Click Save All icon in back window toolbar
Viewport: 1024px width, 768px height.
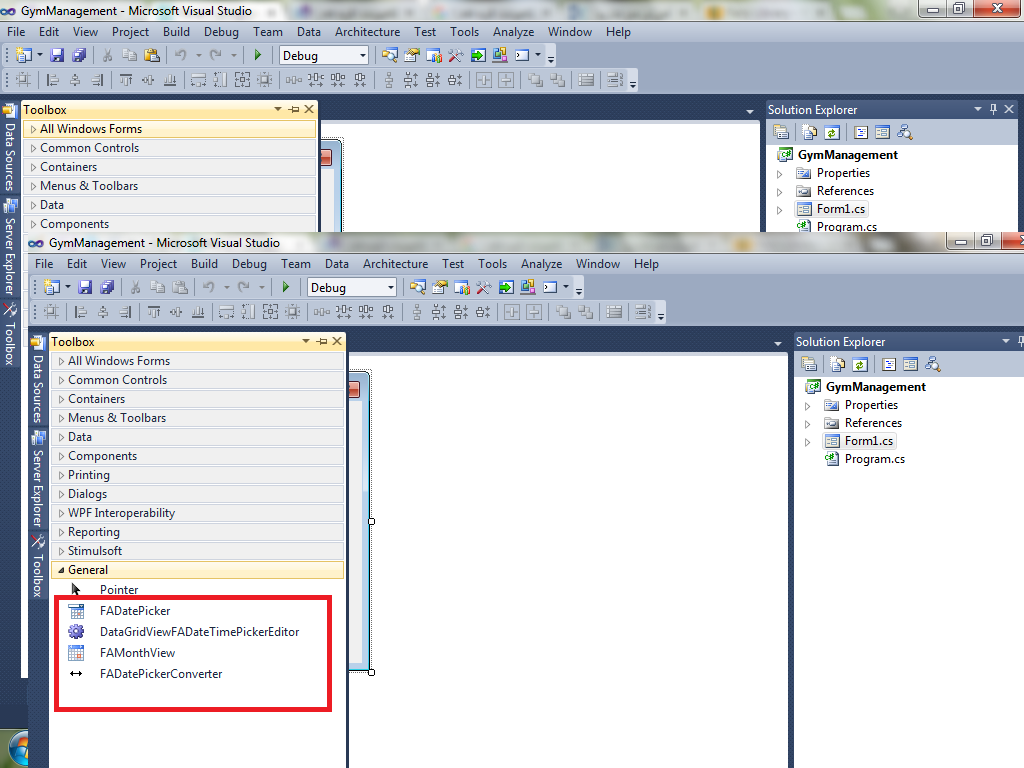coord(79,56)
